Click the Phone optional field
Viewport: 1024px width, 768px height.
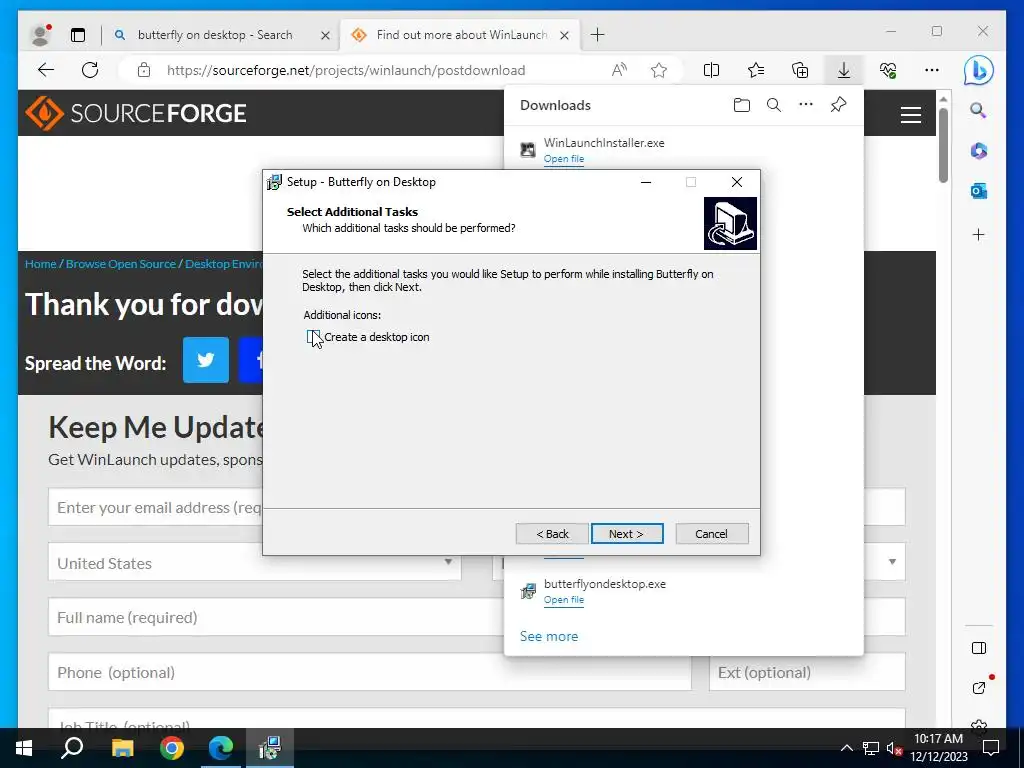(370, 672)
